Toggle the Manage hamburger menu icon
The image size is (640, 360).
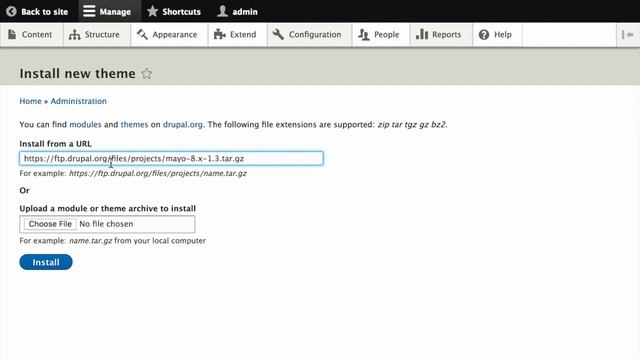pos(89,11)
